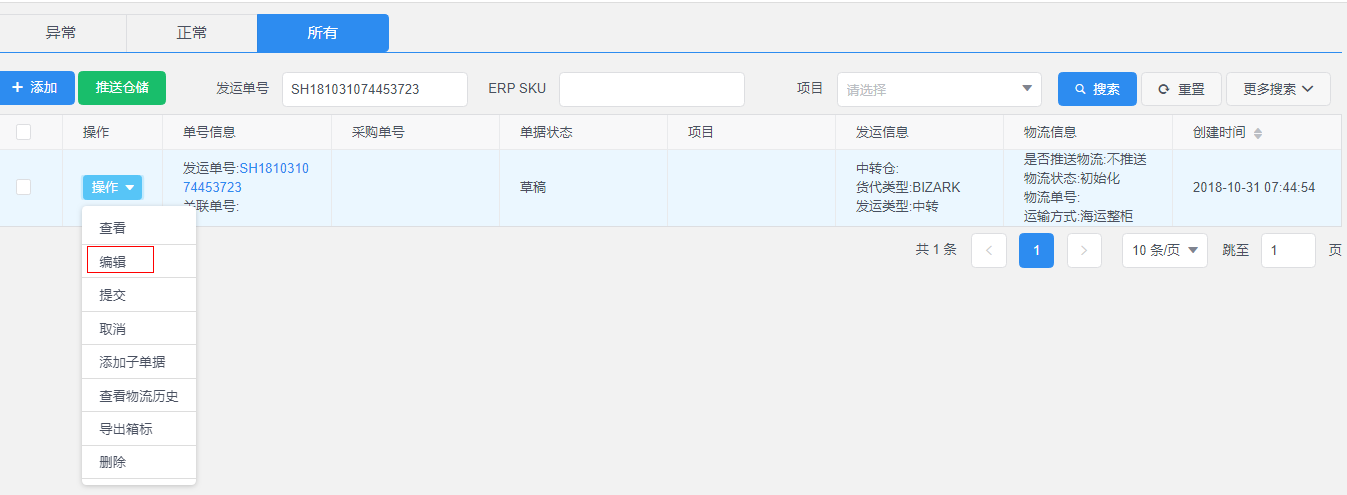Click the 运输方式:海运整柜 text
This screenshot has height=495, width=1347.
click(1079, 216)
